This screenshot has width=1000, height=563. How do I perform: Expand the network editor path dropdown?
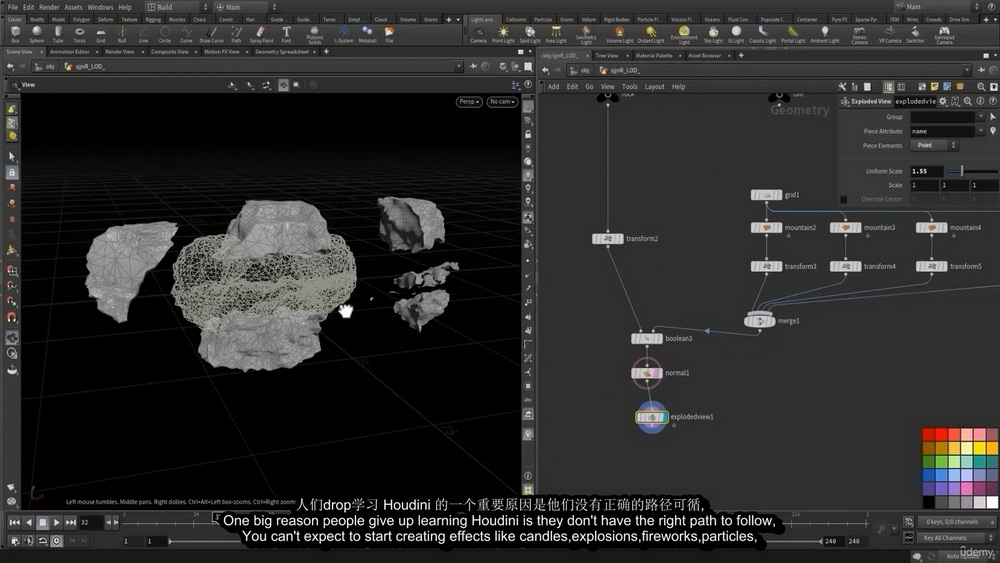click(967, 70)
